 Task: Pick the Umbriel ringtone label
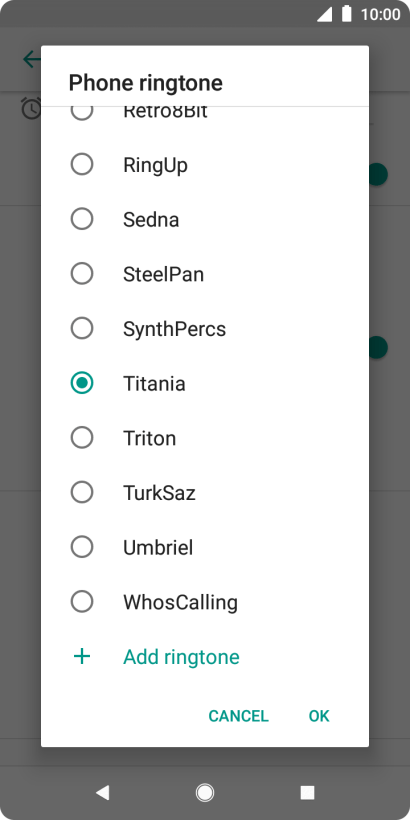pos(158,548)
